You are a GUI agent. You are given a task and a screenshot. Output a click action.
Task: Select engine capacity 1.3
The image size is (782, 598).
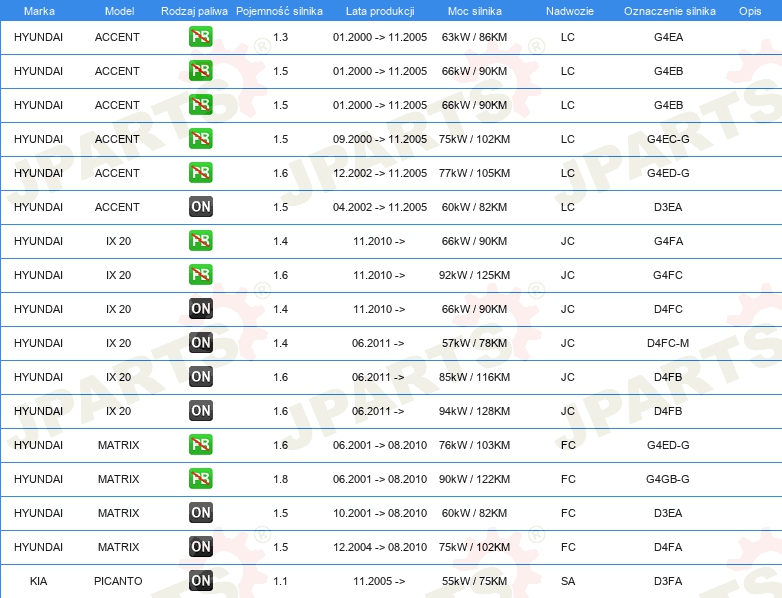[281, 37]
